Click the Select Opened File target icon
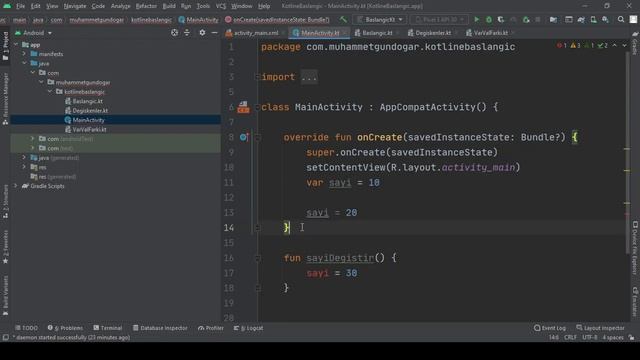Viewport: 640px width, 360px height. 174,33
